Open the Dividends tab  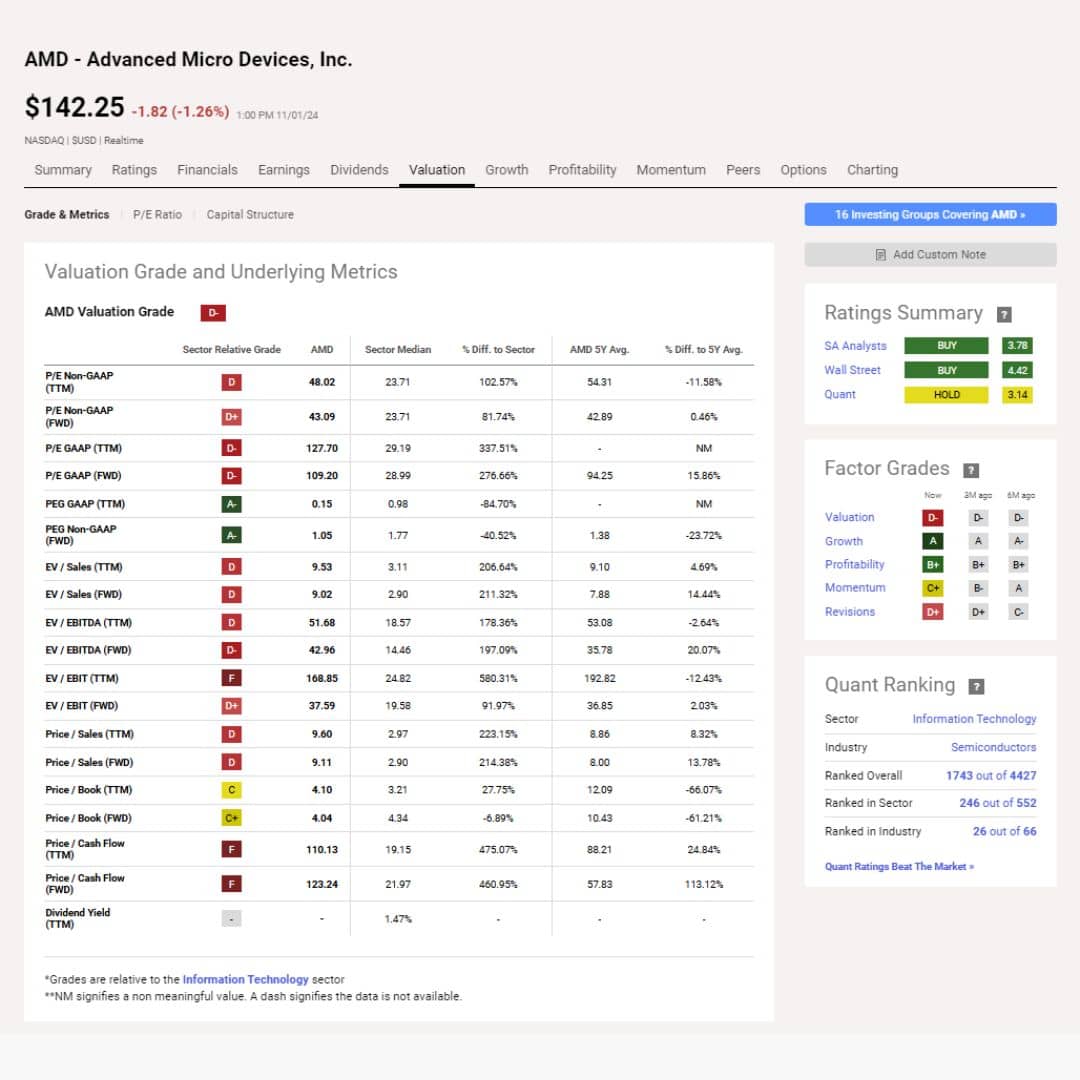(x=359, y=170)
